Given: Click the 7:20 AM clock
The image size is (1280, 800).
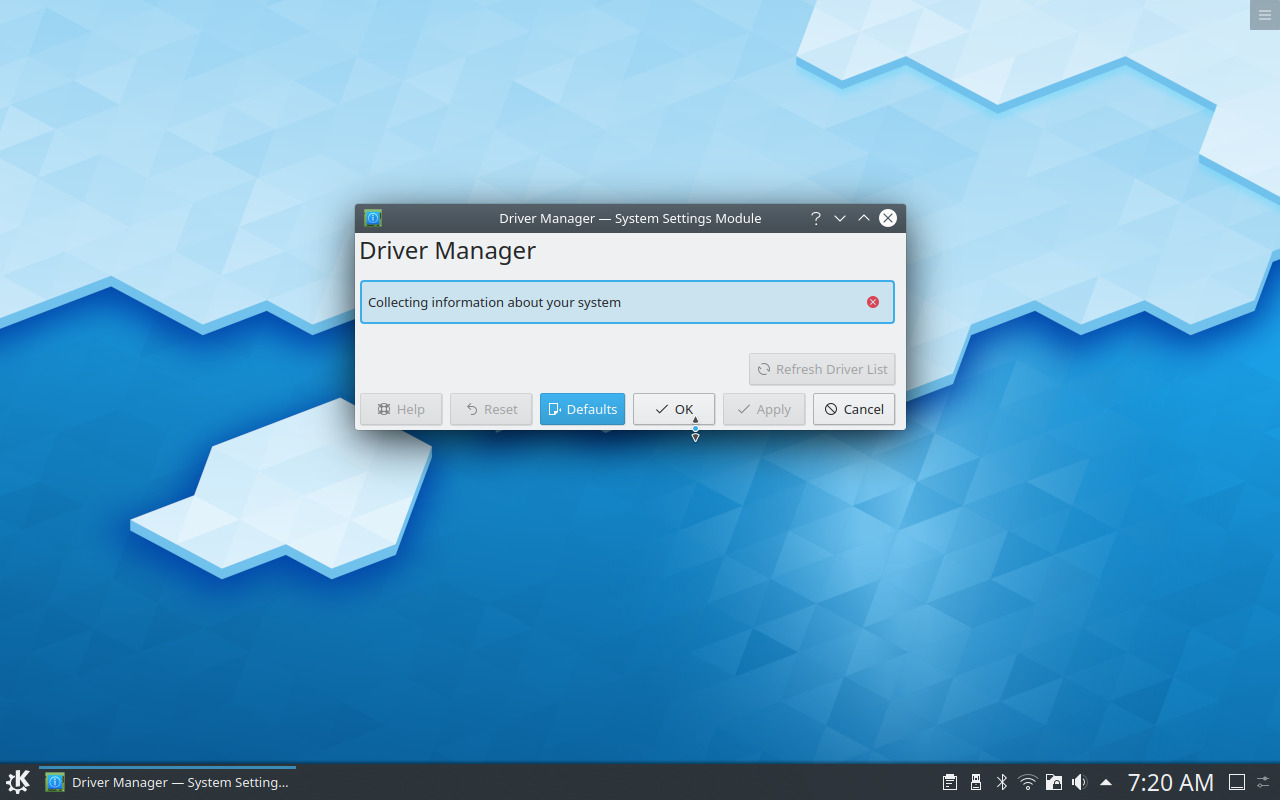Looking at the screenshot, I should pyautogui.click(x=1171, y=782).
